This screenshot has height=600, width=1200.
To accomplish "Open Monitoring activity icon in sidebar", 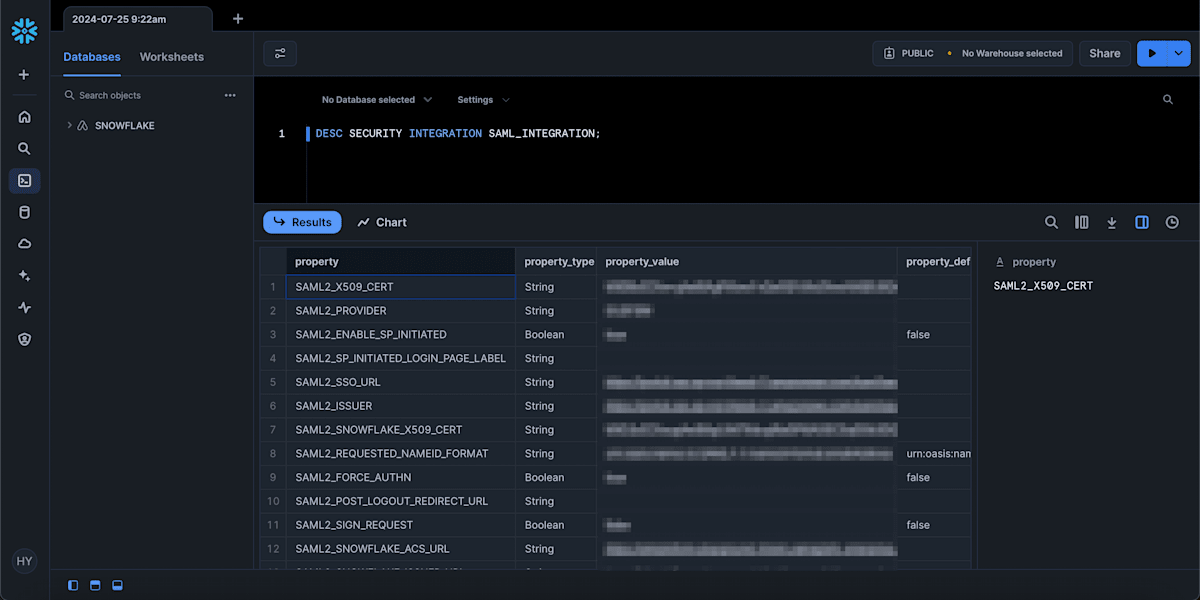I will (x=24, y=308).
